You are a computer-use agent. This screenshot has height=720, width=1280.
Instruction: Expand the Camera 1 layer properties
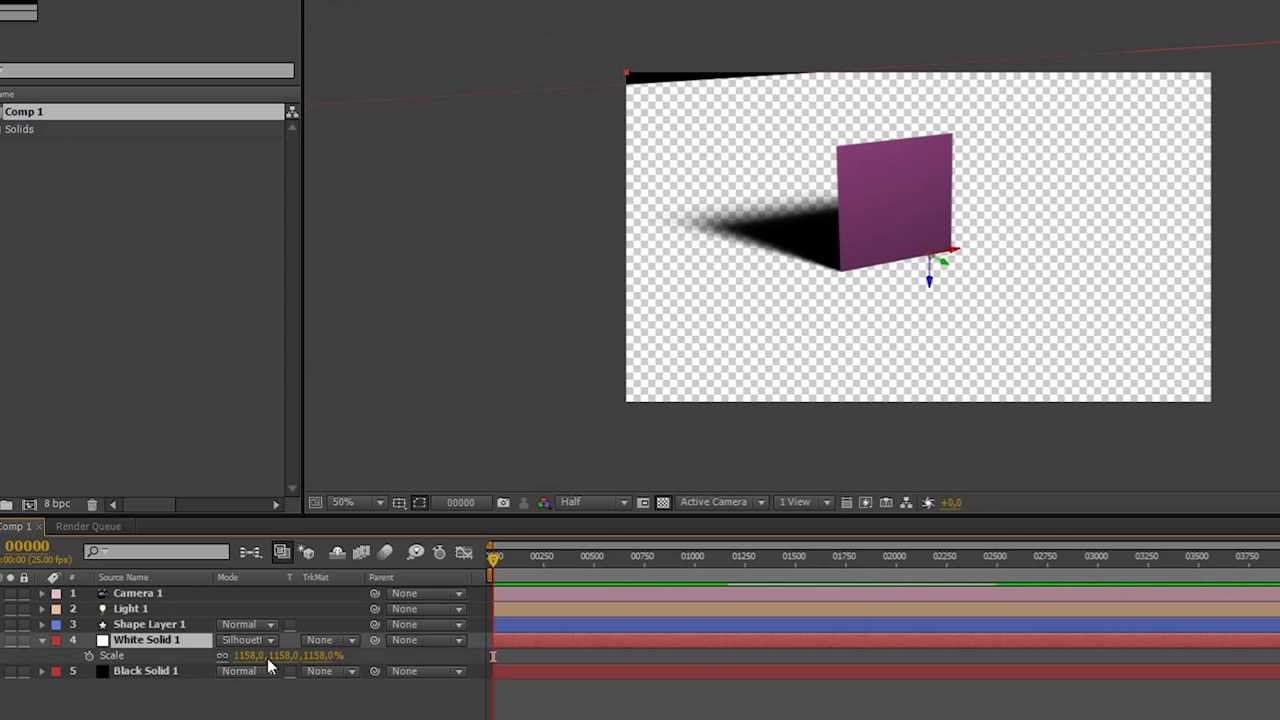[42, 594]
